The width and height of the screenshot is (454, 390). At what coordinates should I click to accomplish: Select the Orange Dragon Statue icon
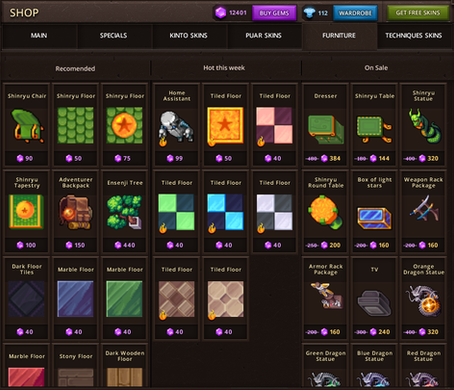click(424, 300)
